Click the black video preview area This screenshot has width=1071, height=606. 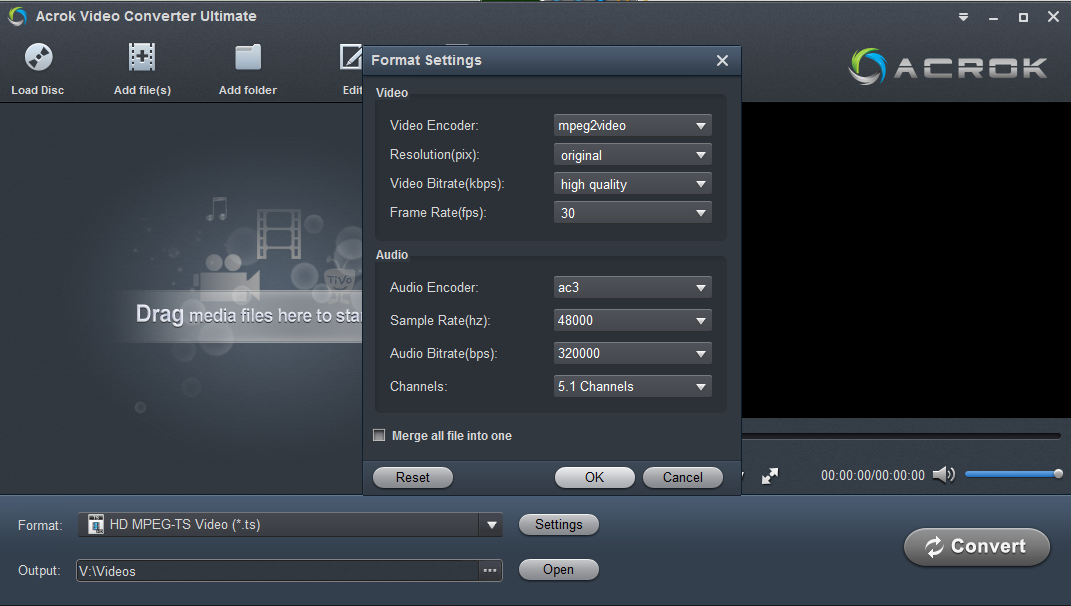(x=906, y=260)
